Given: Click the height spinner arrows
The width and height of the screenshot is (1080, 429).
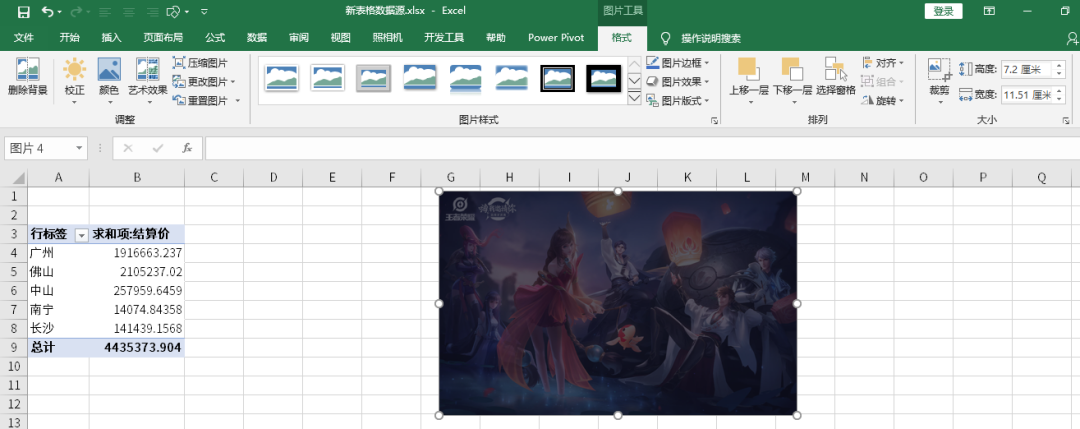Looking at the screenshot, I should pos(1059,69).
